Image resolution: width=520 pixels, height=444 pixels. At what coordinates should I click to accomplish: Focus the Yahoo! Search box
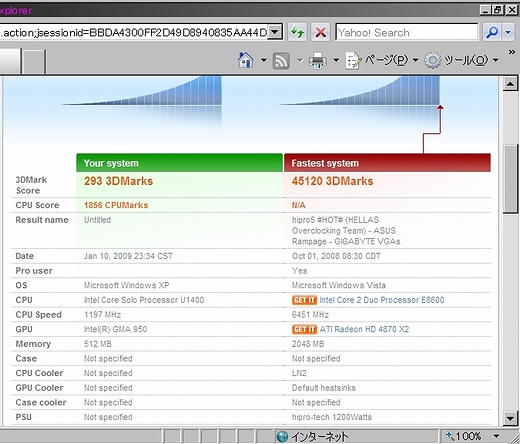[x=407, y=32]
